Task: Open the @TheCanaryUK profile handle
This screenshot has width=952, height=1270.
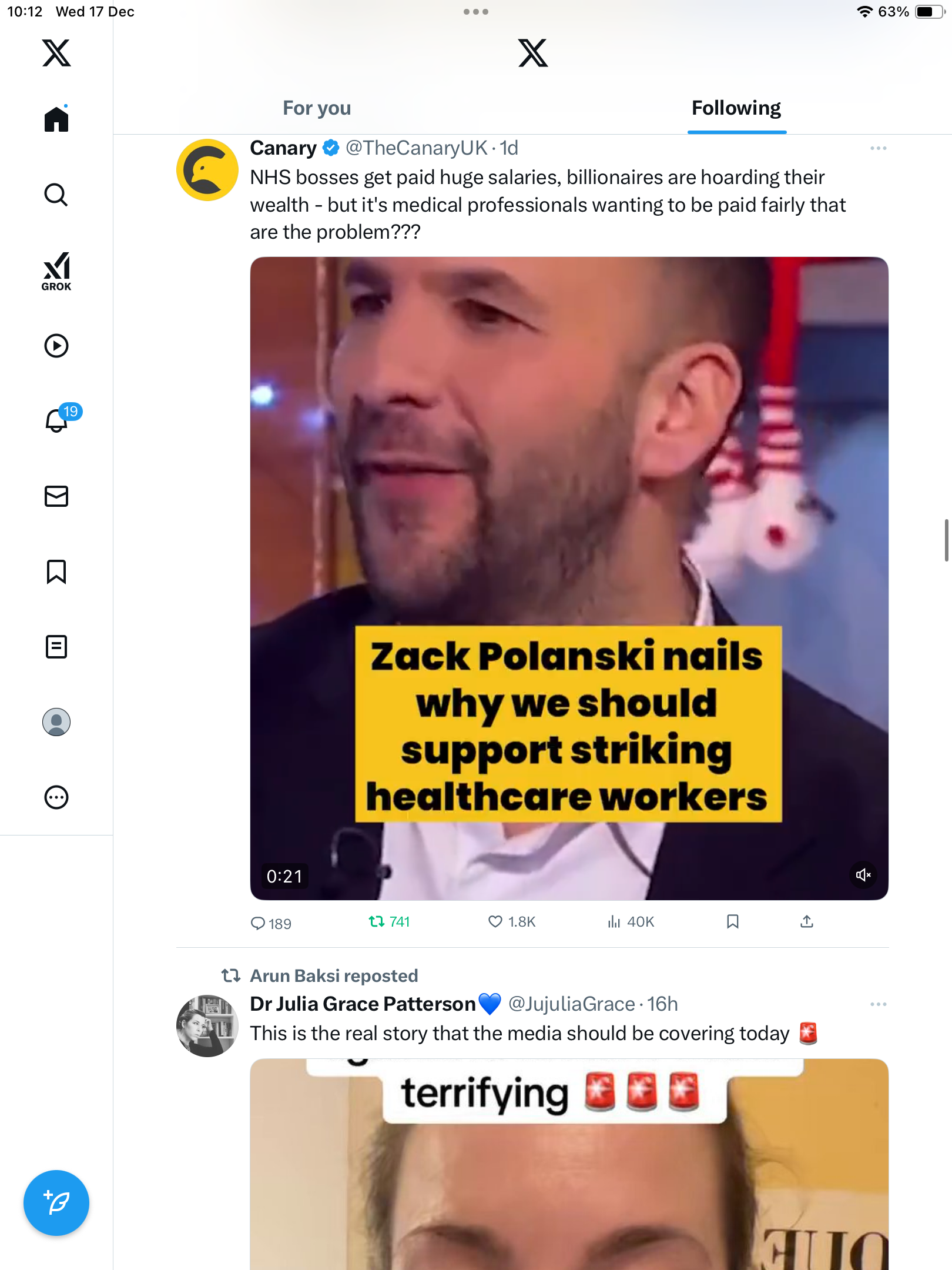Action: (x=416, y=148)
